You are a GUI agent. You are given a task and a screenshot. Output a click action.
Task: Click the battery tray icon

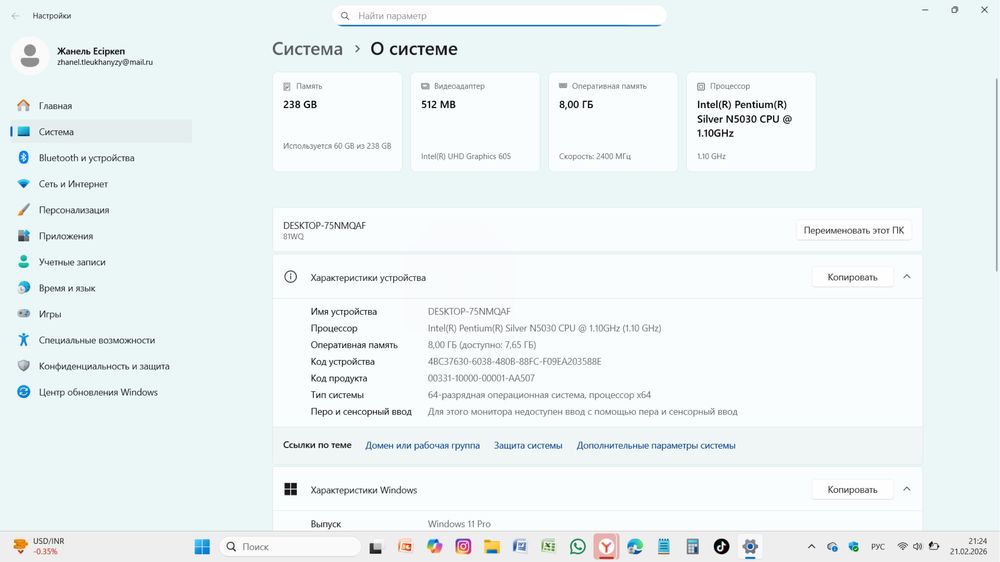click(934, 547)
